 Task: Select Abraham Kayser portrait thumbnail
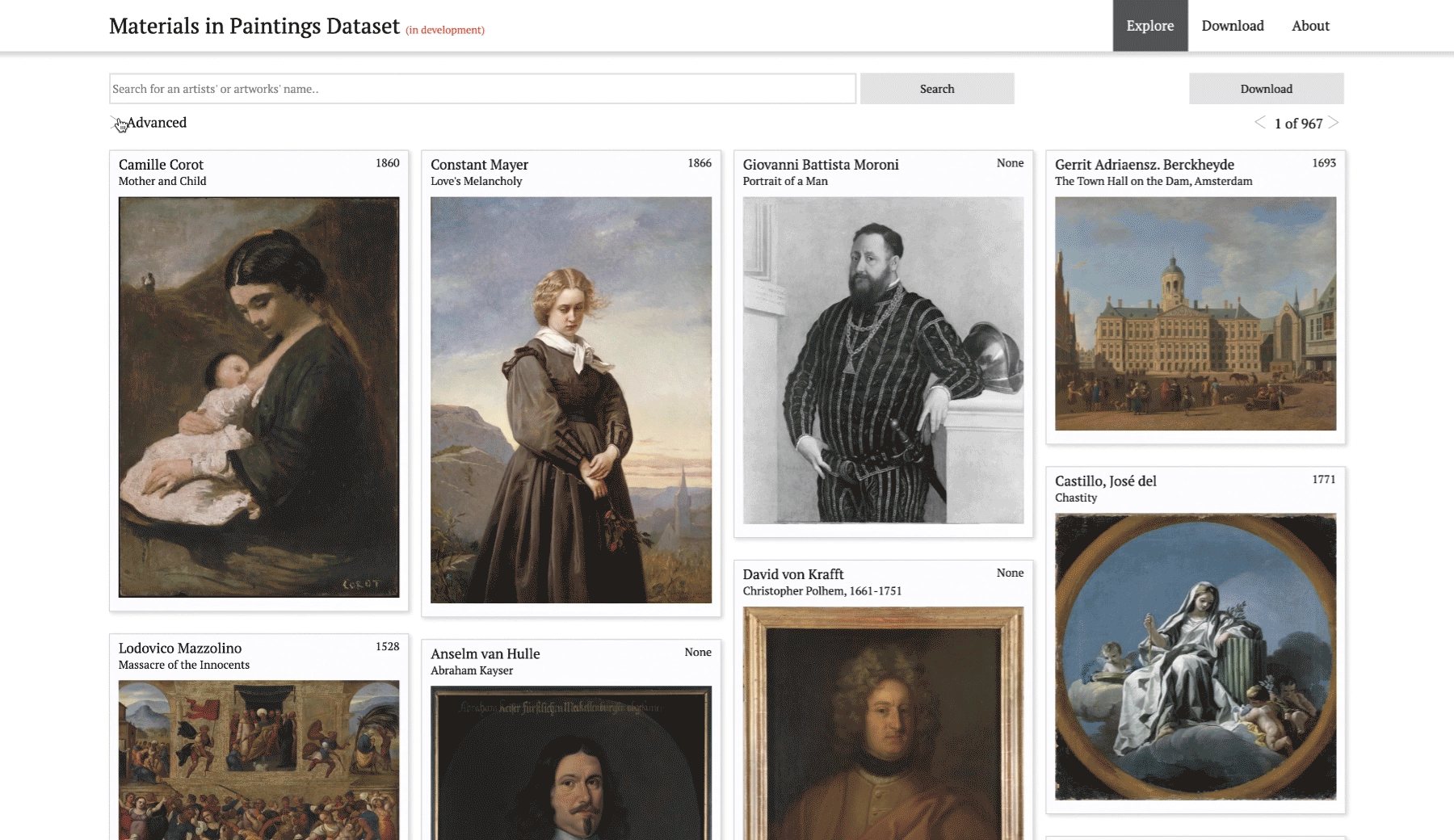click(x=570, y=762)
